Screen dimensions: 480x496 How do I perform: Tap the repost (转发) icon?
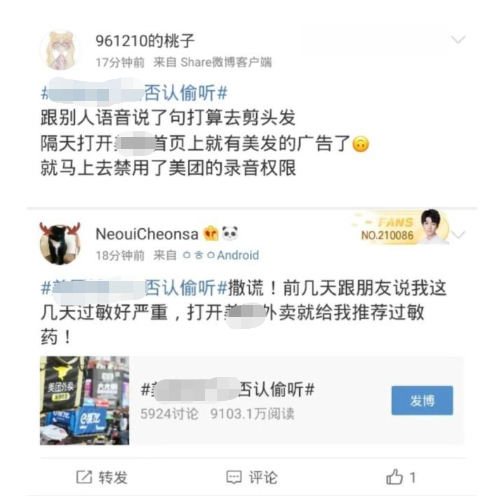point(84,477)
